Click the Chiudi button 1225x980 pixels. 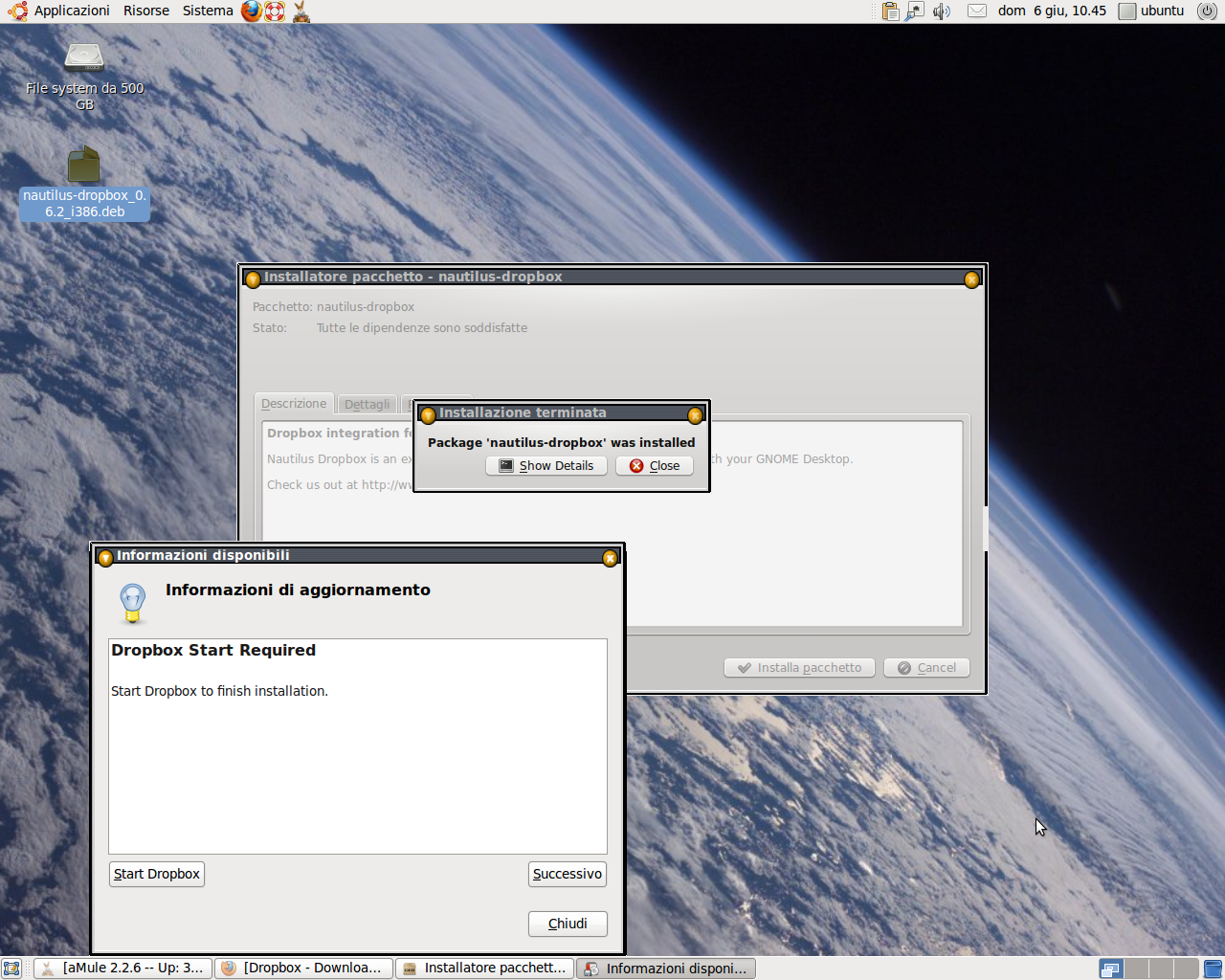coord(568,924)
